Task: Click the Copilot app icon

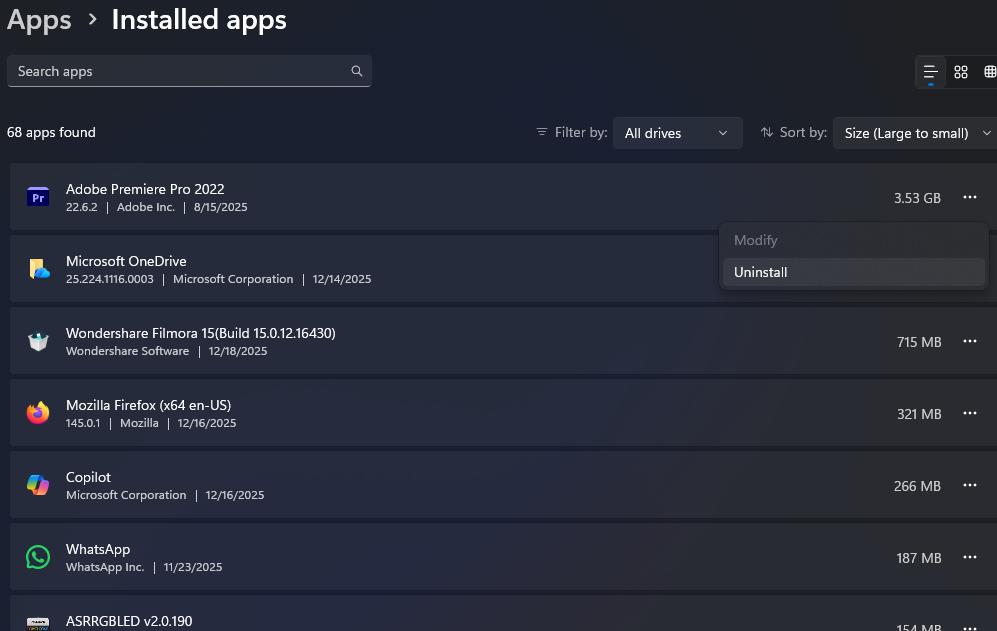Action: click(38, 485)
